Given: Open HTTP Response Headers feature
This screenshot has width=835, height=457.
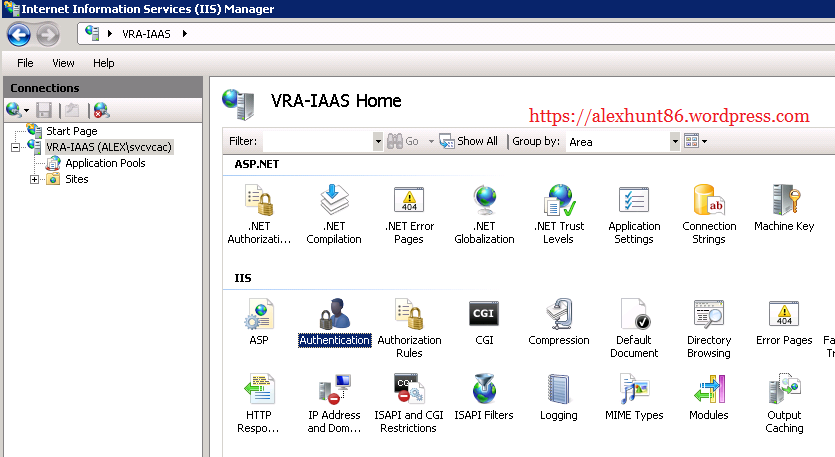Looking at the screenshot, I should coord(259,403).
